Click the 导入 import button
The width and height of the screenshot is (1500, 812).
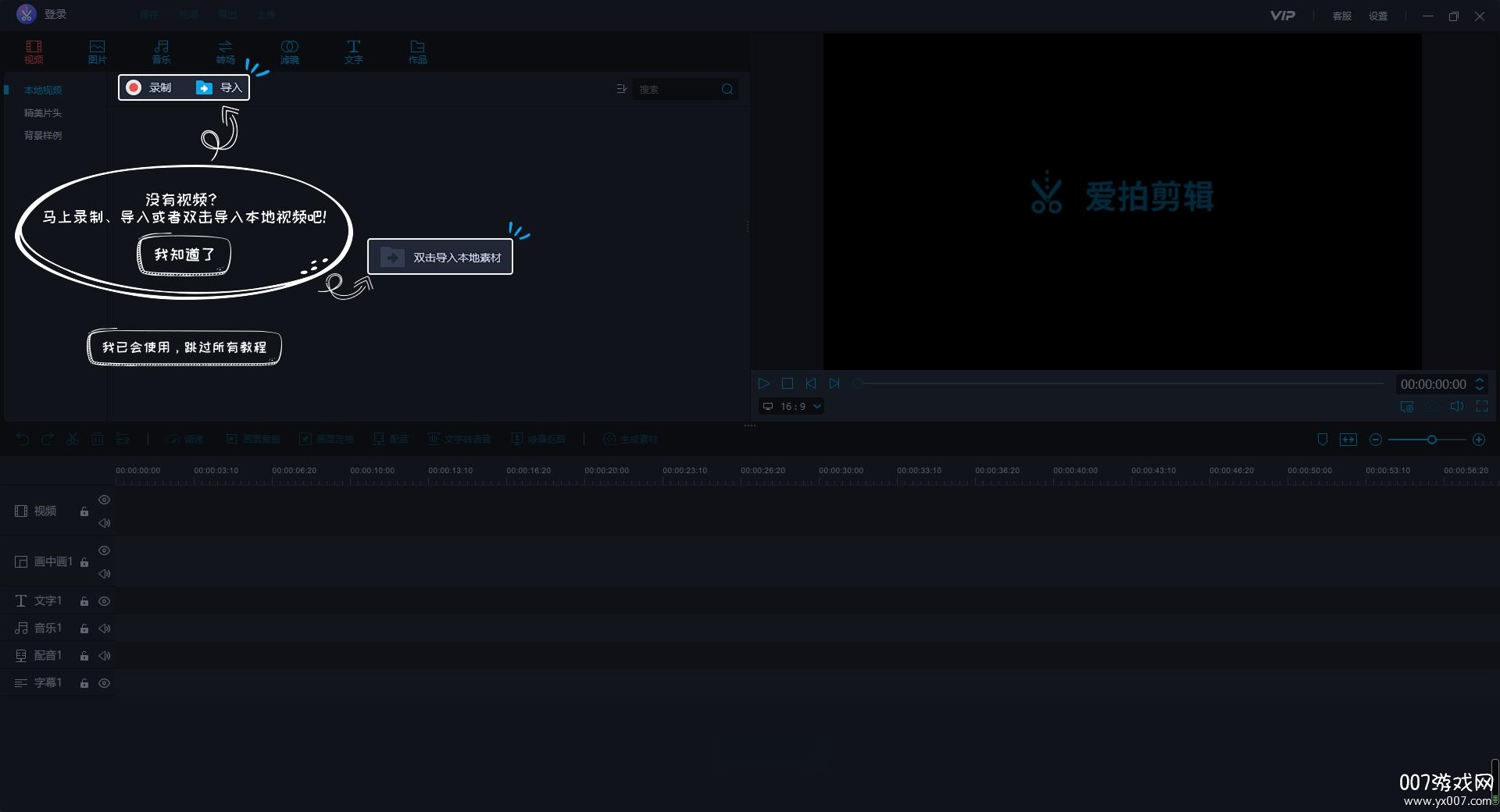click(x=219, y=87)
